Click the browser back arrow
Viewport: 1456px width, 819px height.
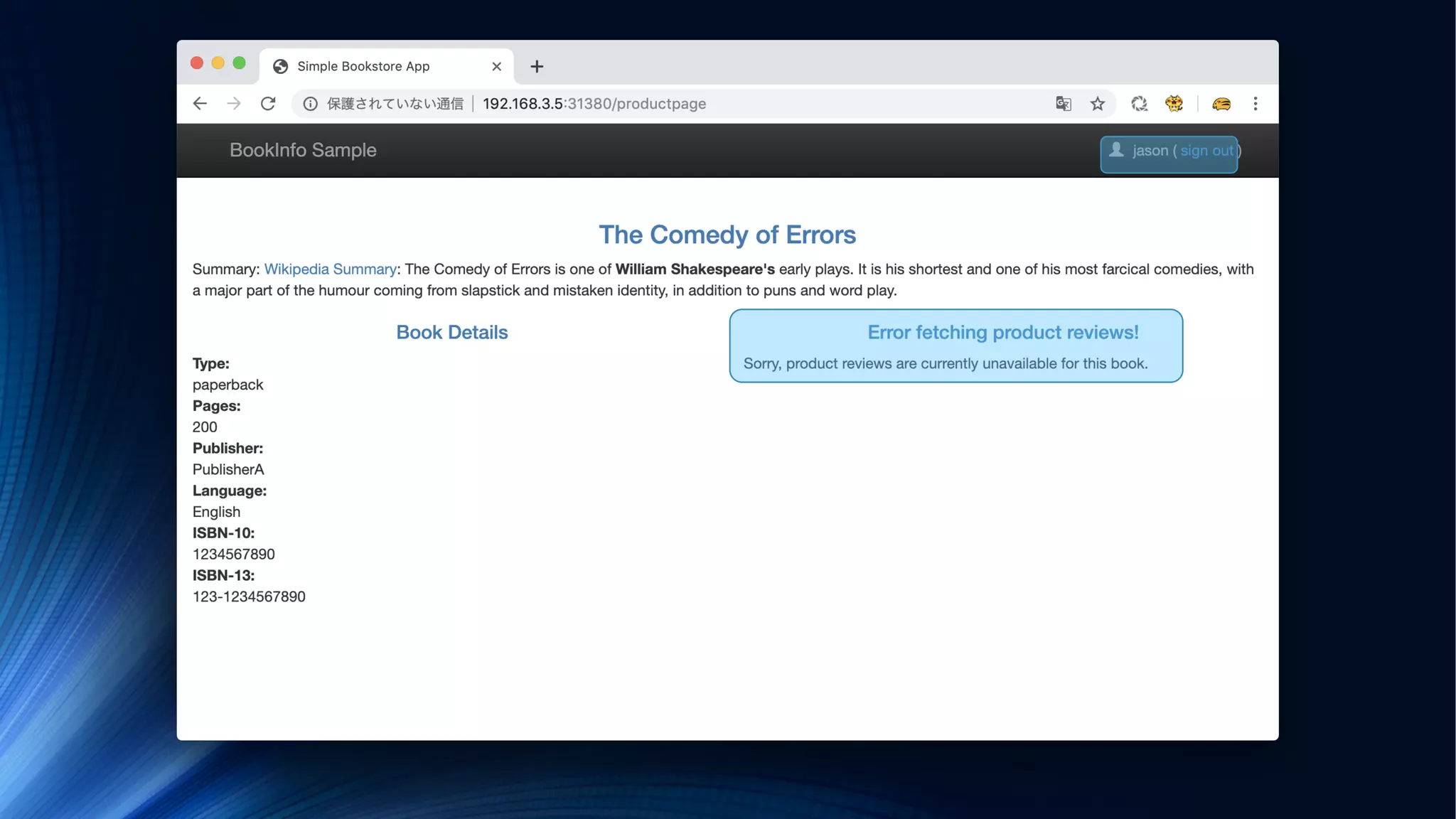(200, 104)
